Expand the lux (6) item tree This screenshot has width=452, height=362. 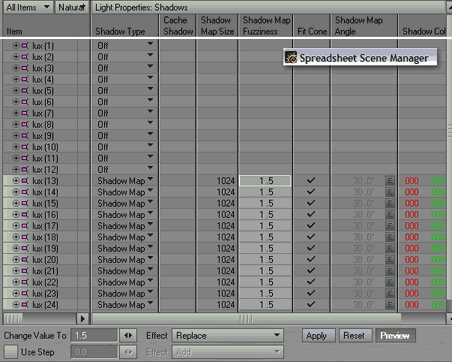point(16,102)
